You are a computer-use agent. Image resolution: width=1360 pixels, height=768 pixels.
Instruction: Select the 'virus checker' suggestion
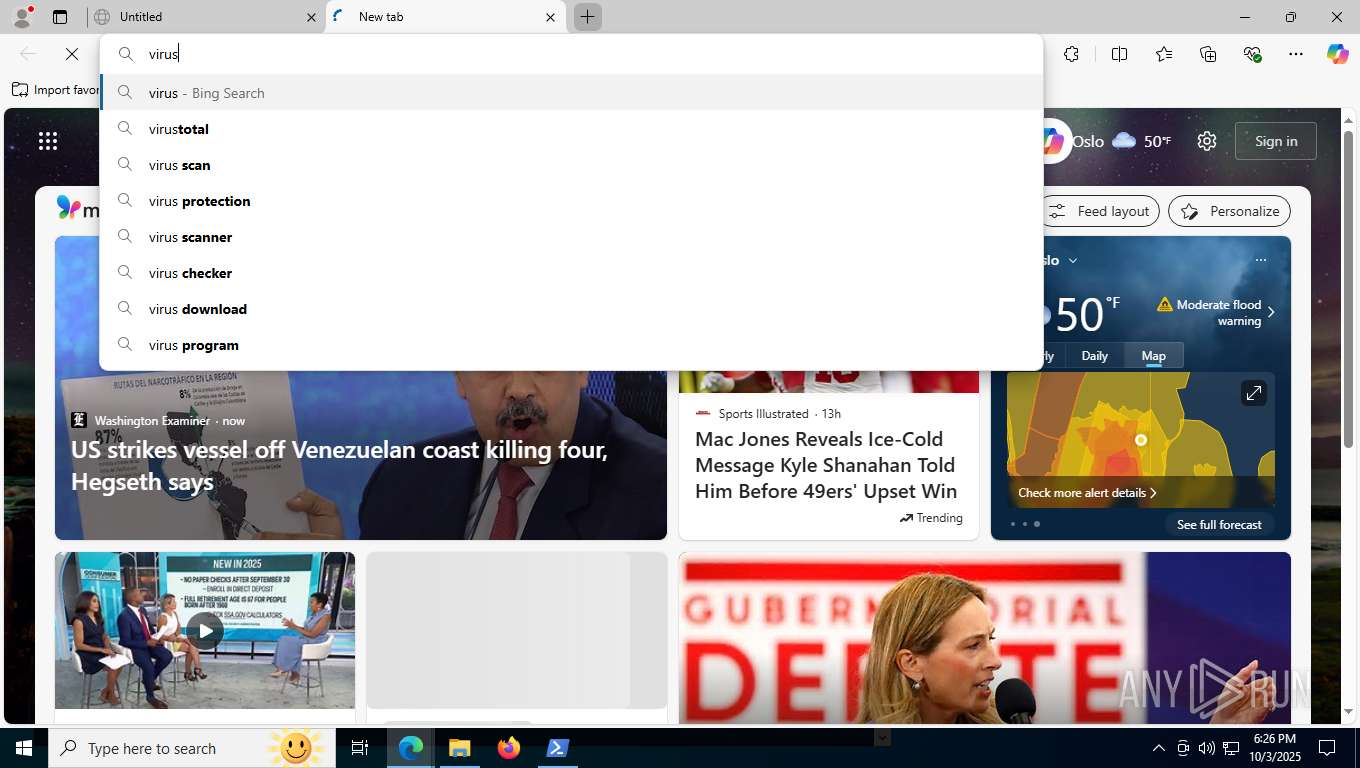coord(571,273)
